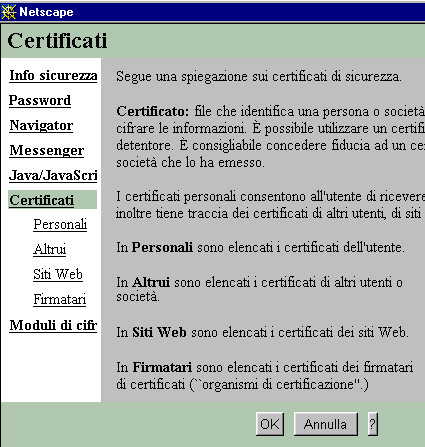Click the Netscape logo icon in title bar
This screenshot has width=425, height=447.
click(x=8, y=12)
